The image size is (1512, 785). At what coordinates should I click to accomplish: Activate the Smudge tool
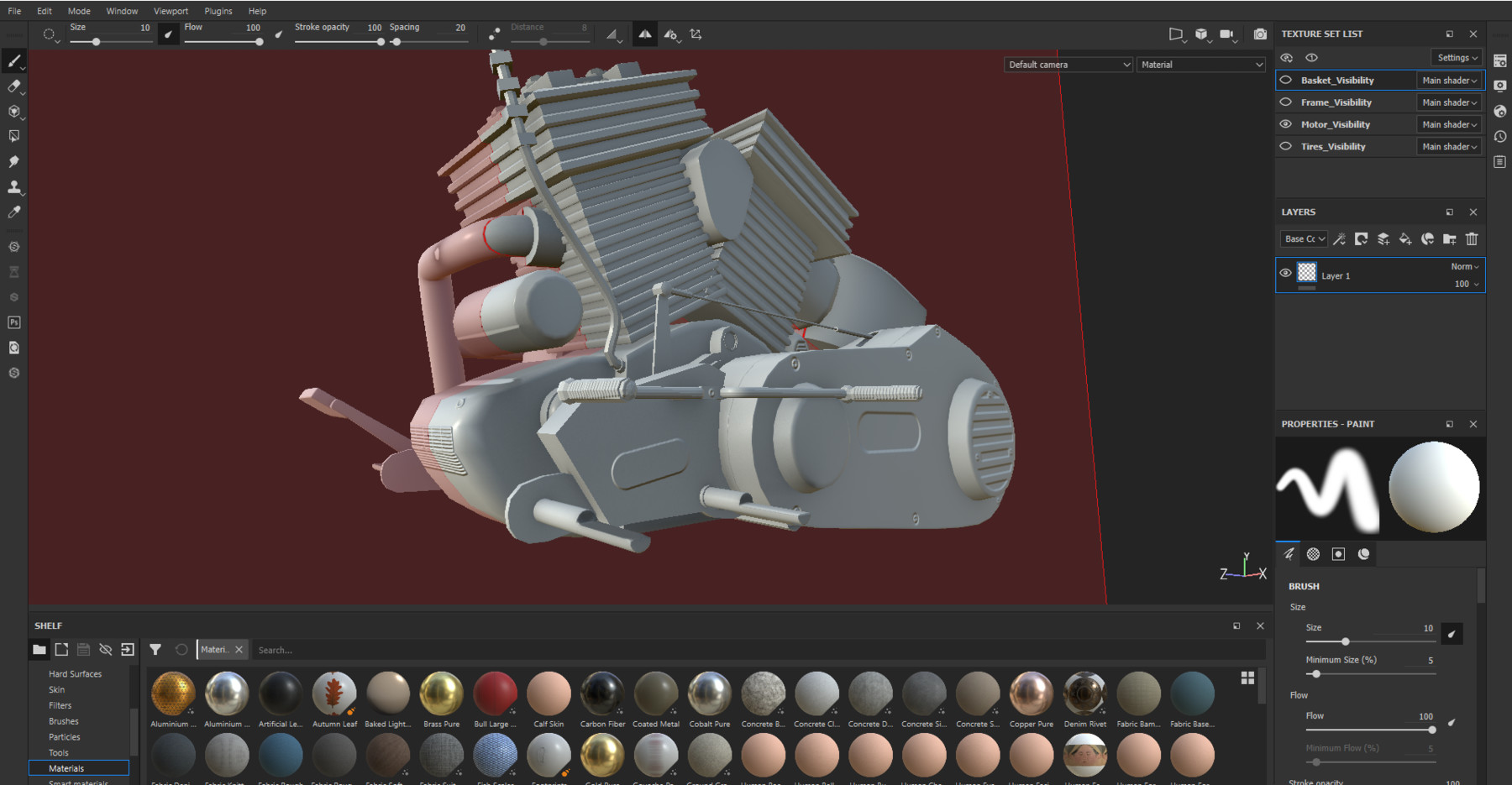tap(14, 161)
